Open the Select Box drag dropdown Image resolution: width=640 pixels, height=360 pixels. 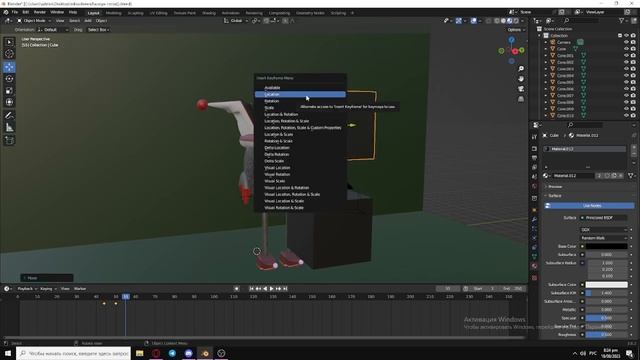(98, 30)
